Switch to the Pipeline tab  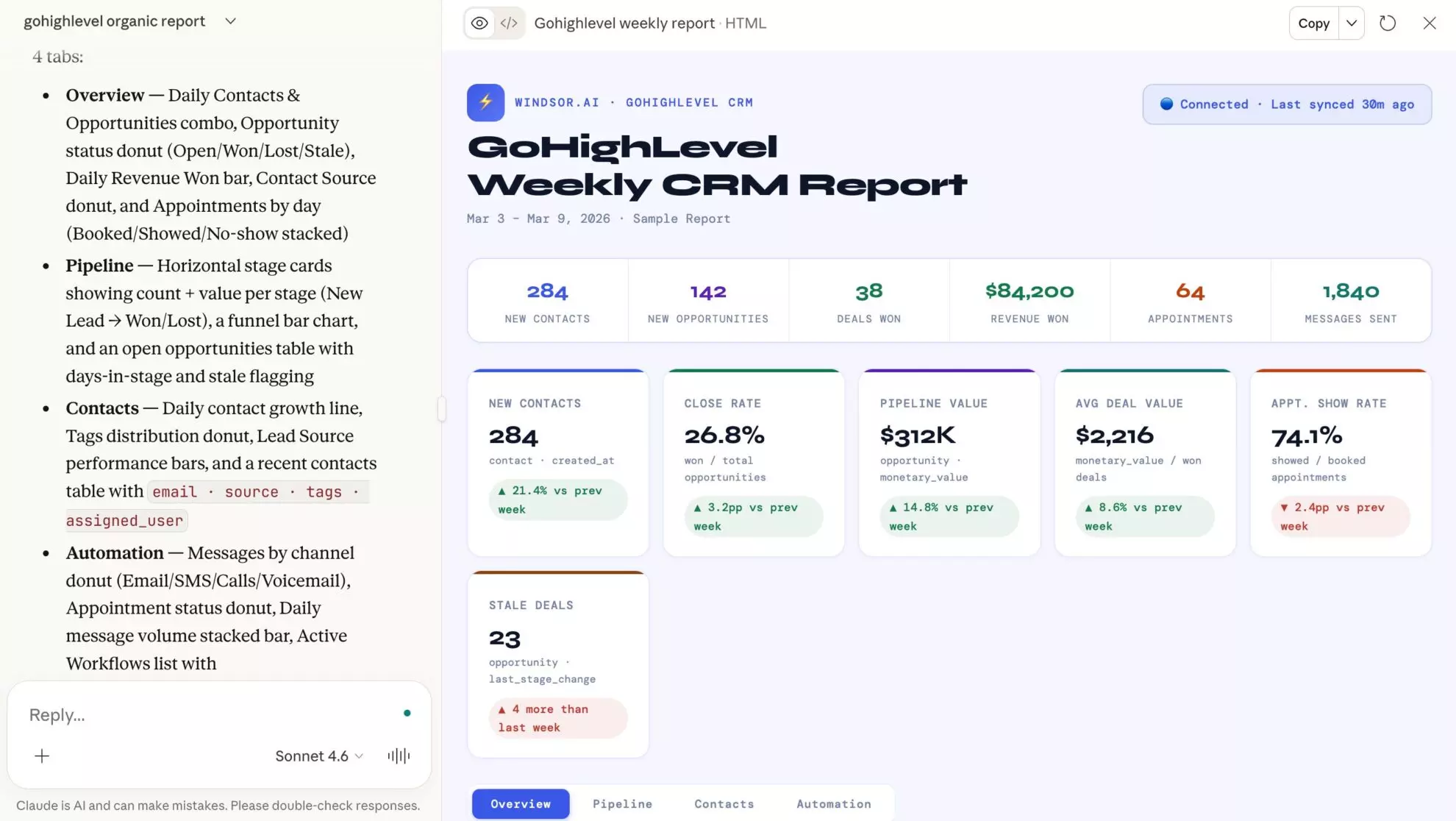tap(622, 803)
